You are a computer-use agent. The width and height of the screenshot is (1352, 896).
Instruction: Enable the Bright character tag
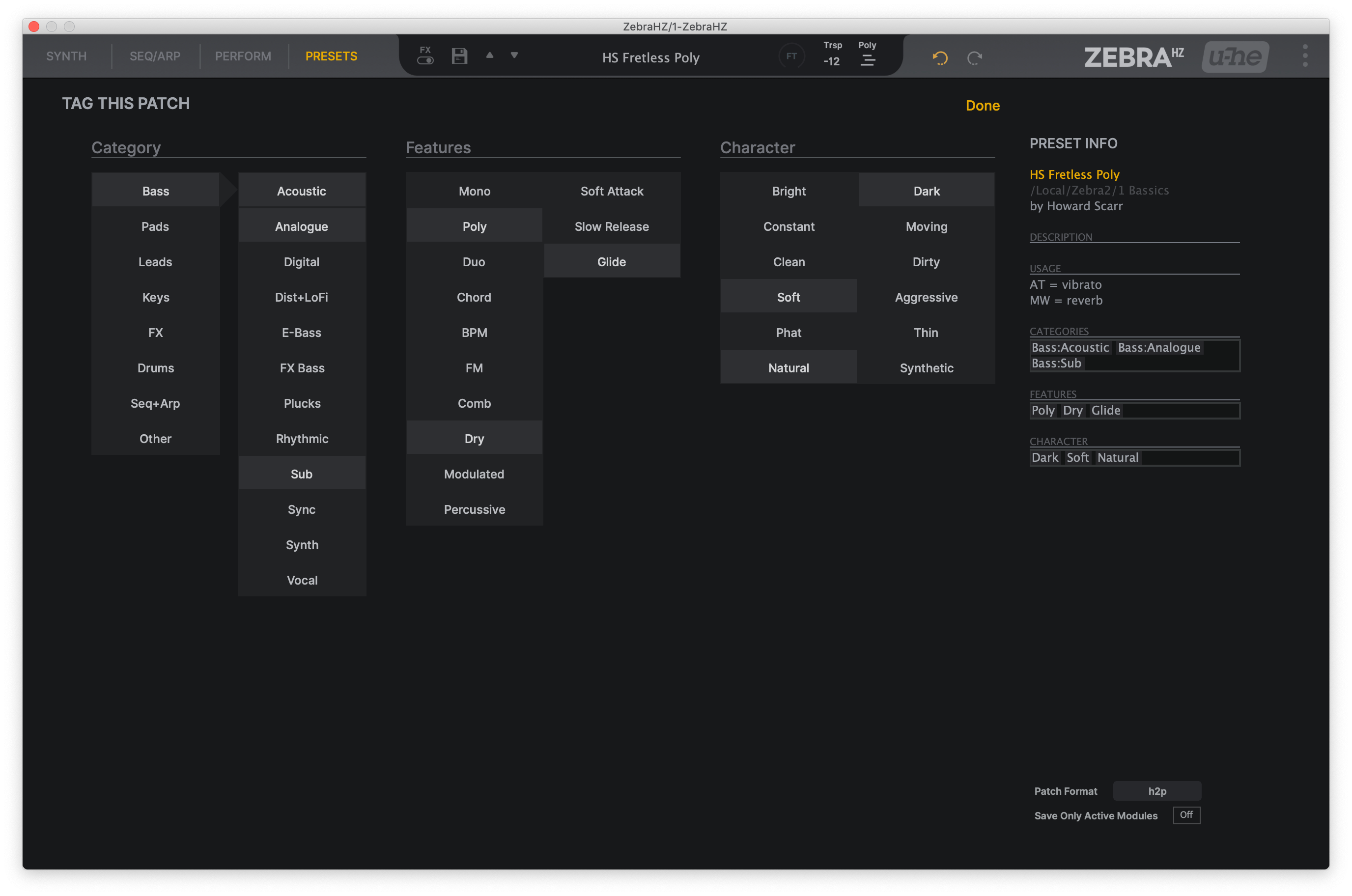click(789, 191)
